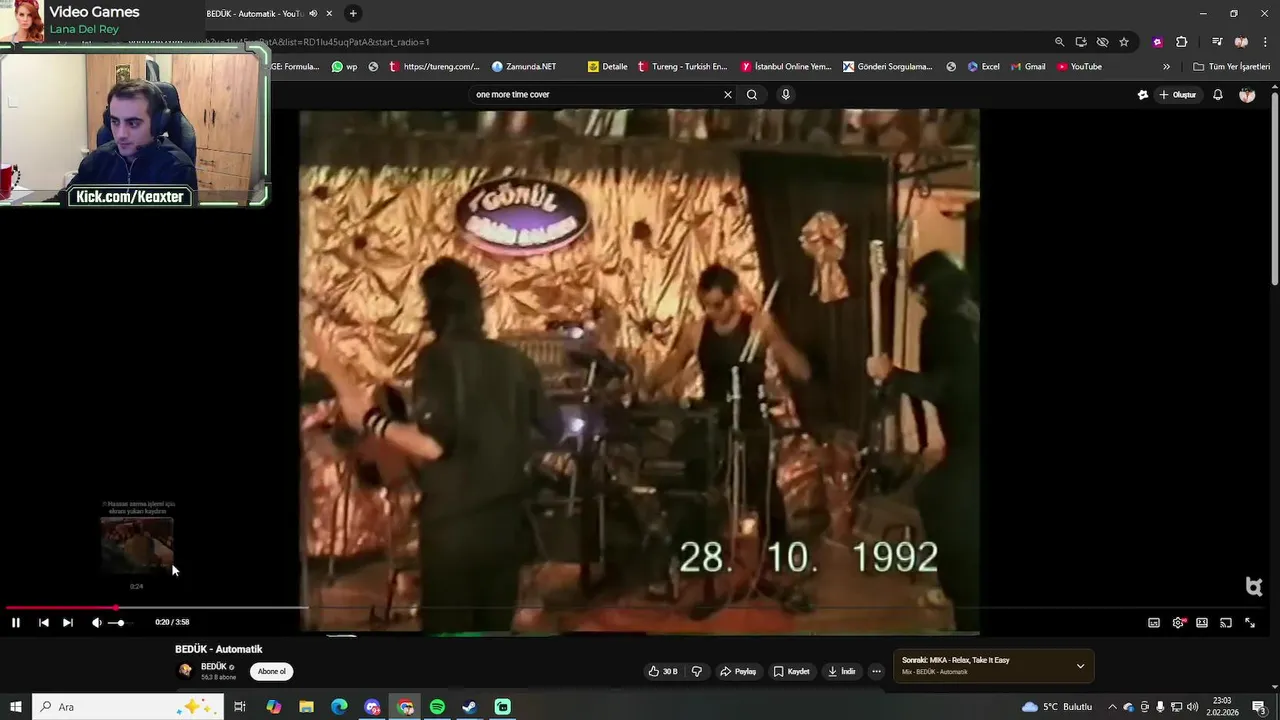Save the video with Kaydet
Screen dimensions: 1280x720
(x=791, y=671)
